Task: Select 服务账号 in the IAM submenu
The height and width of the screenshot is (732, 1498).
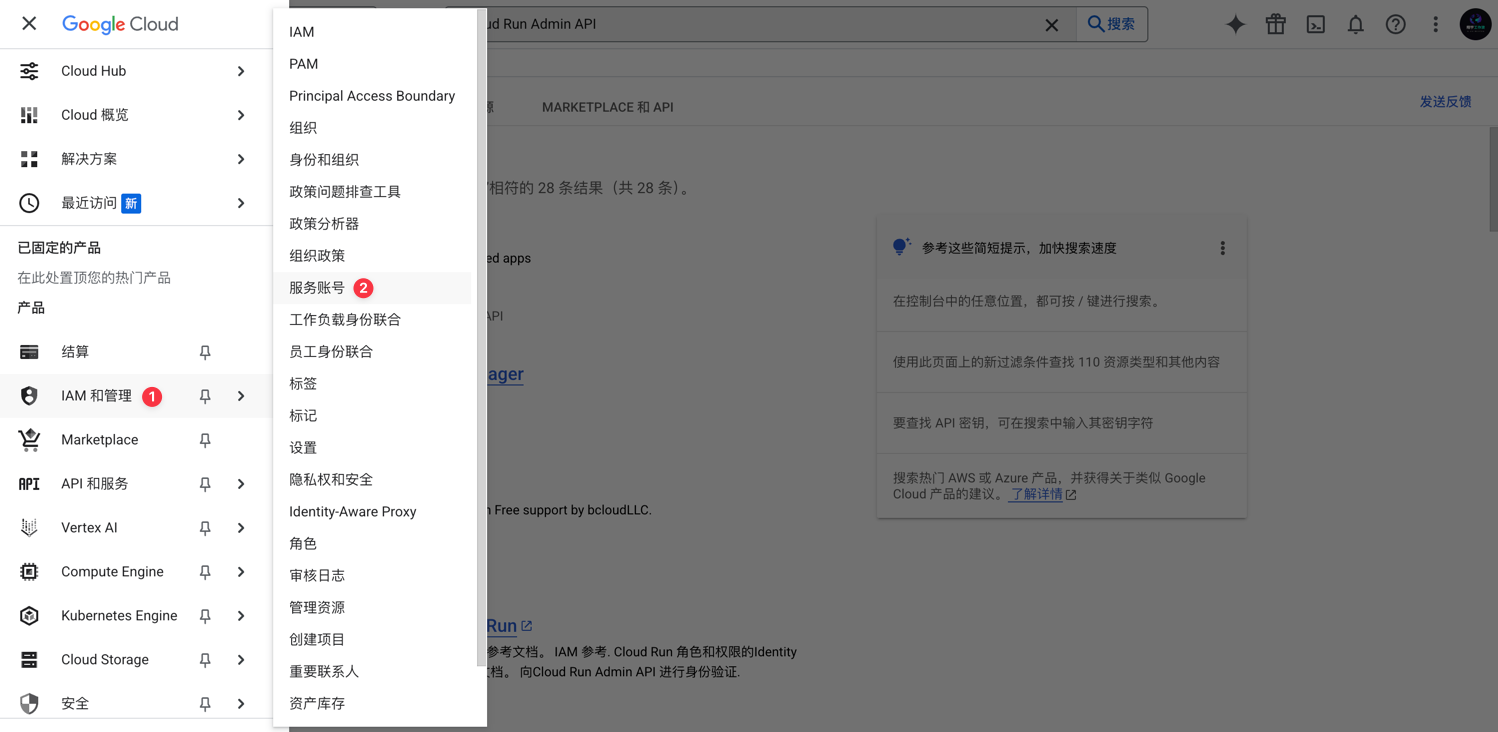Action: 317,288
